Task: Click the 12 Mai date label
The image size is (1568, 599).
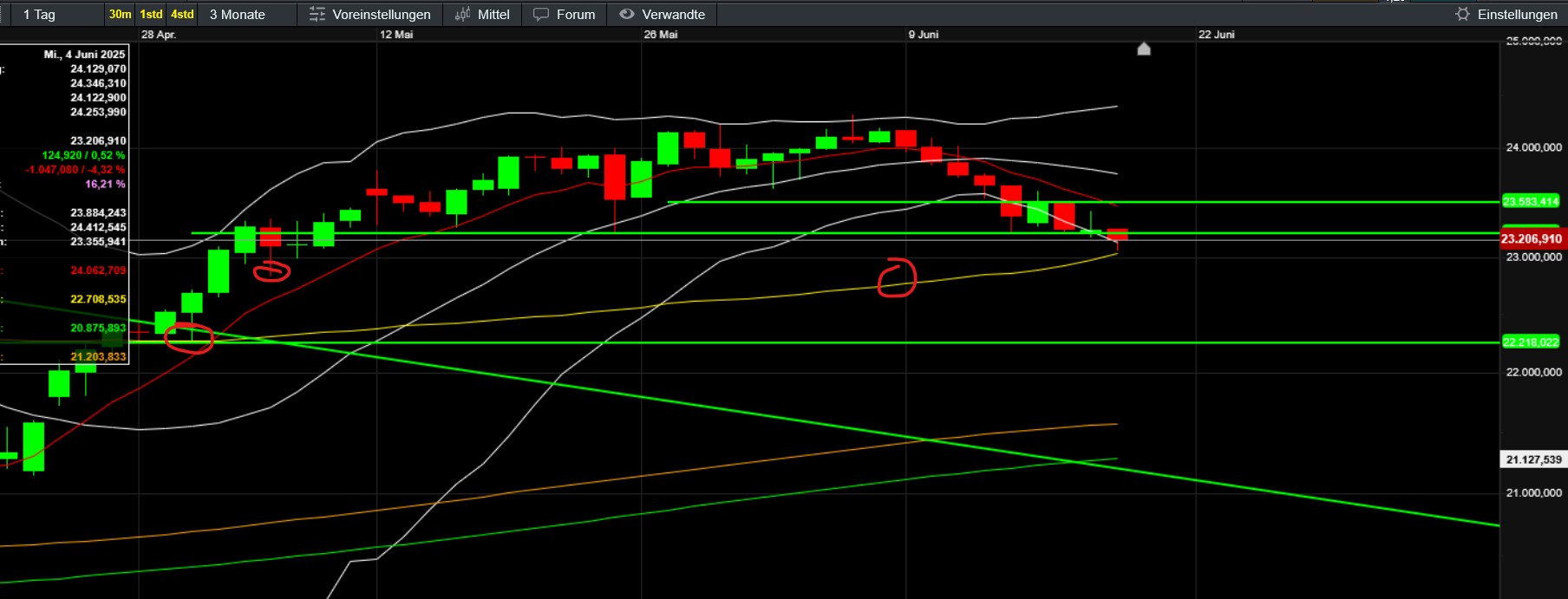Action: pyautogui.click(x=396, y=35)
